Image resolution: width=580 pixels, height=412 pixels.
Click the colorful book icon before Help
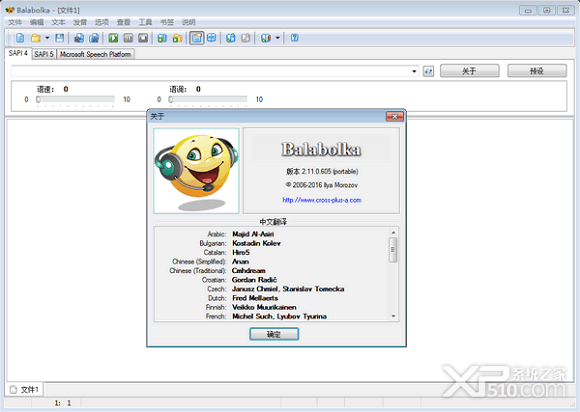click(266, 38)
